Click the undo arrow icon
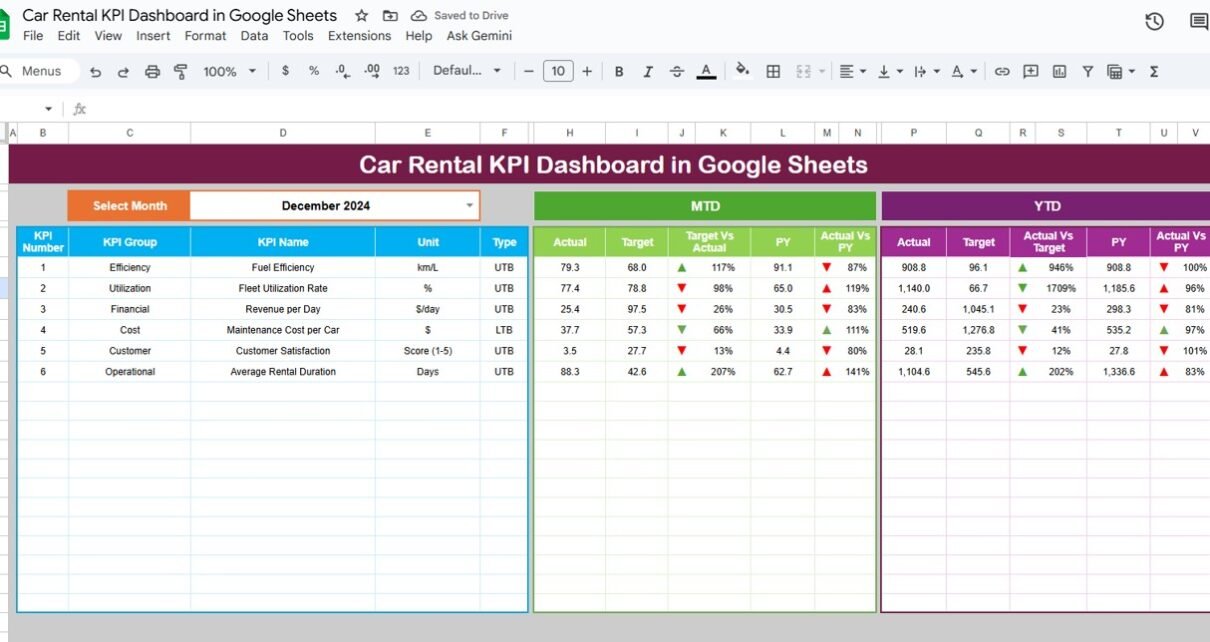This screenshot has width=1210, height=642. [96, 71]
